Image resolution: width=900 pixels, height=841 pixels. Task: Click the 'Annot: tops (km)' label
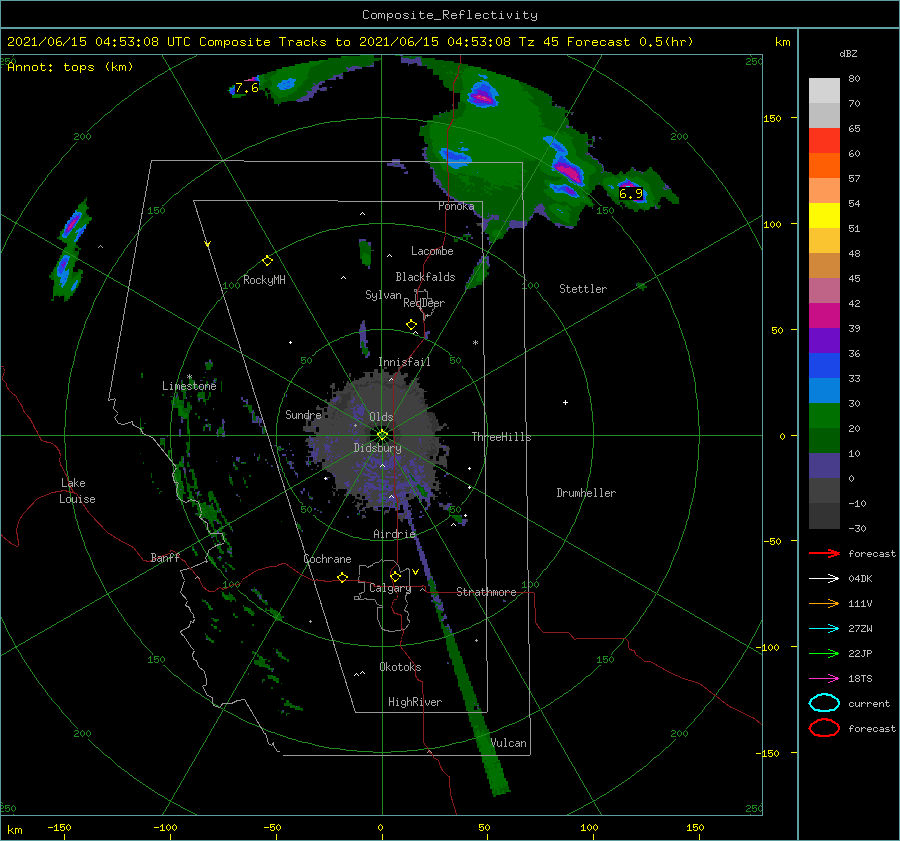70,67
